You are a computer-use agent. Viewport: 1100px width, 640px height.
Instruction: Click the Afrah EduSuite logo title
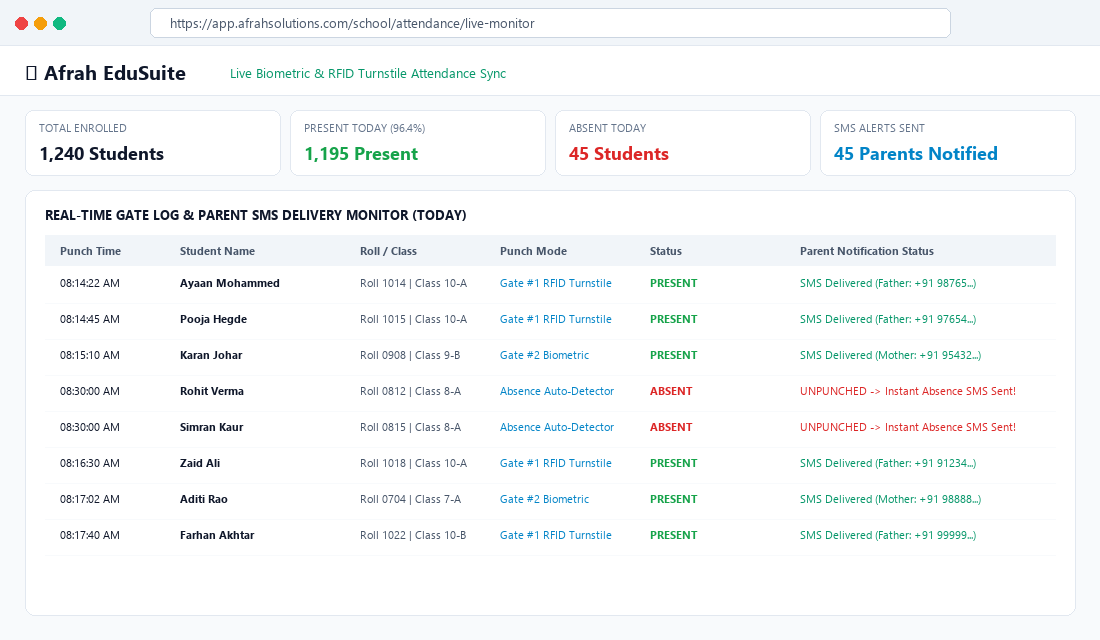106,73
